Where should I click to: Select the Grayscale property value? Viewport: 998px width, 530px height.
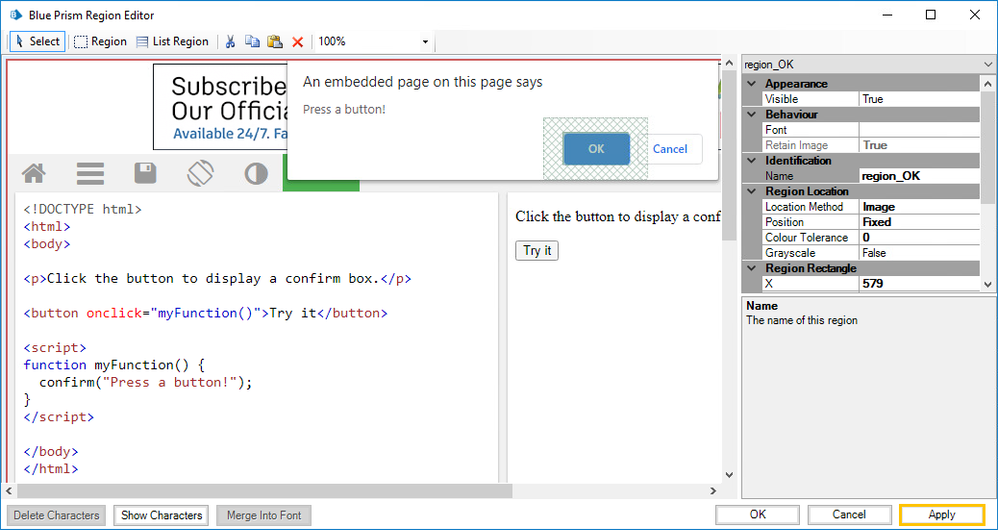tap(919, 253)
